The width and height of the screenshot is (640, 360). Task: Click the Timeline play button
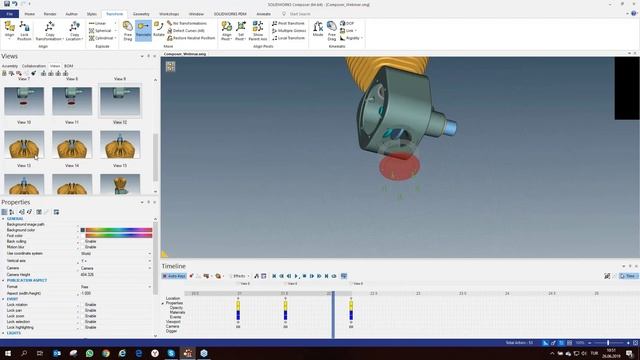(297, 276)
